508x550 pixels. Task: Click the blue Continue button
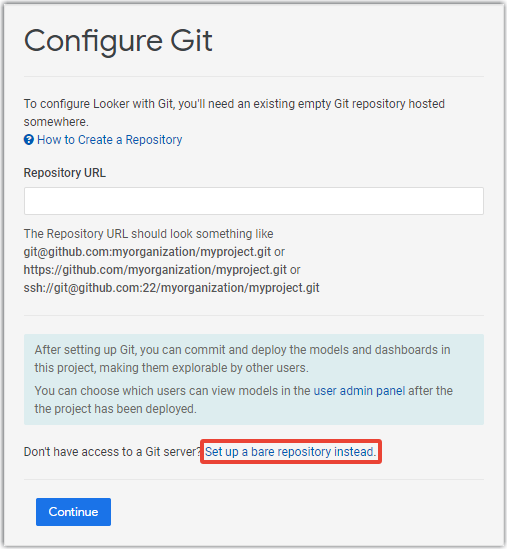(73, 512)
